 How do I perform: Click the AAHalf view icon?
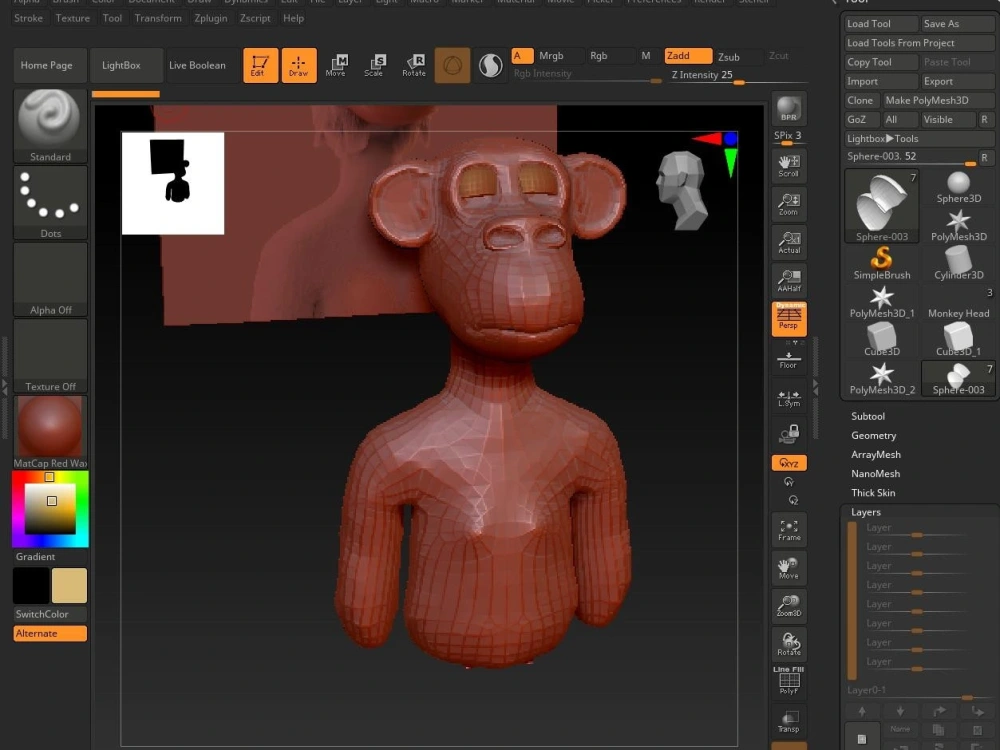[789, 281]
